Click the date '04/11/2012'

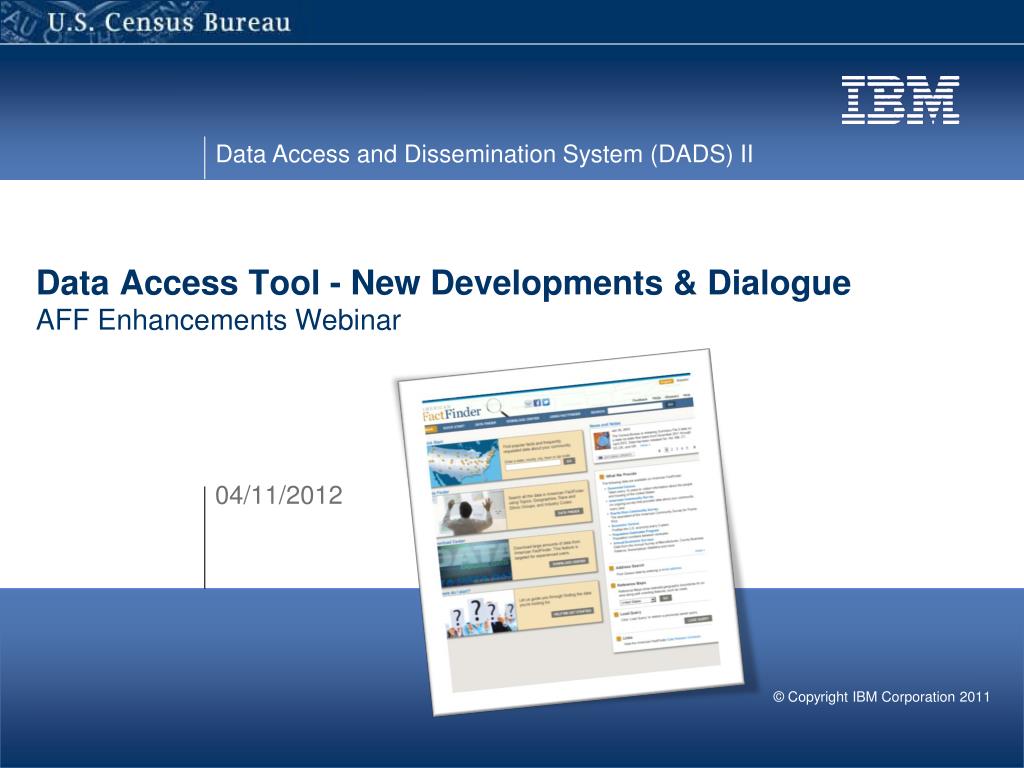[279, 495]
